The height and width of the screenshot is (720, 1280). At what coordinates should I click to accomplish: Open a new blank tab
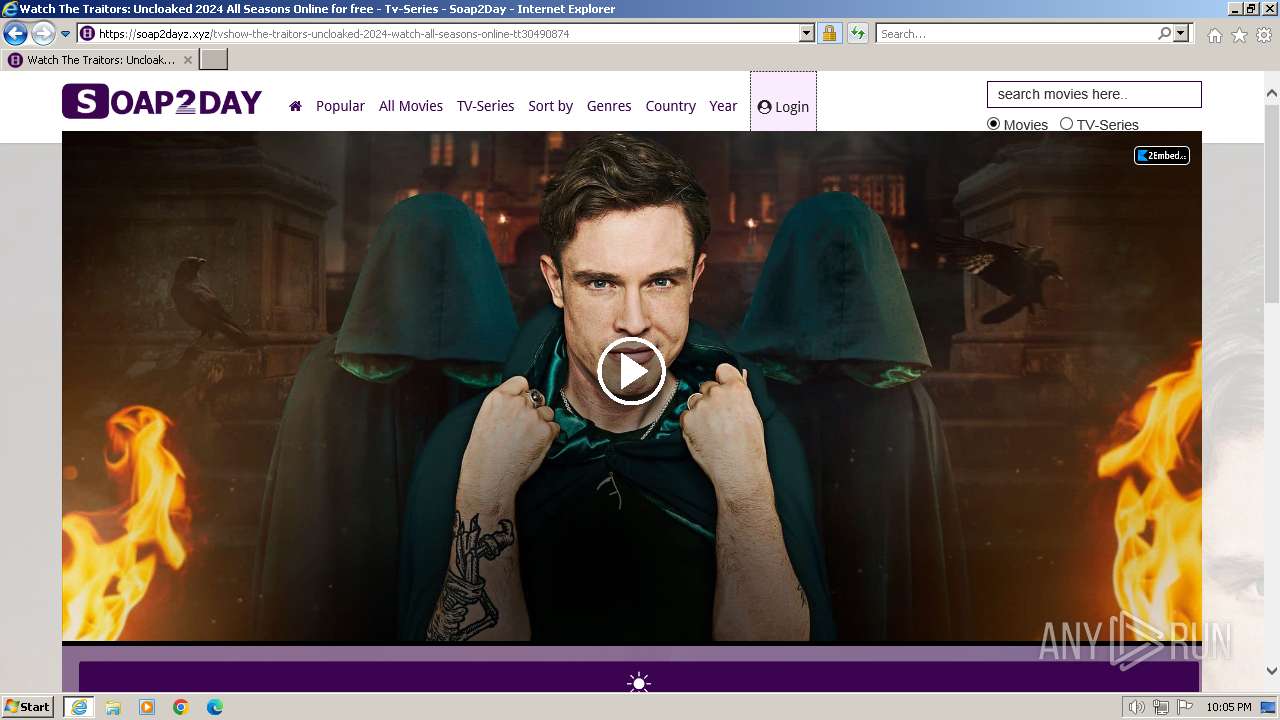(214, 60)
